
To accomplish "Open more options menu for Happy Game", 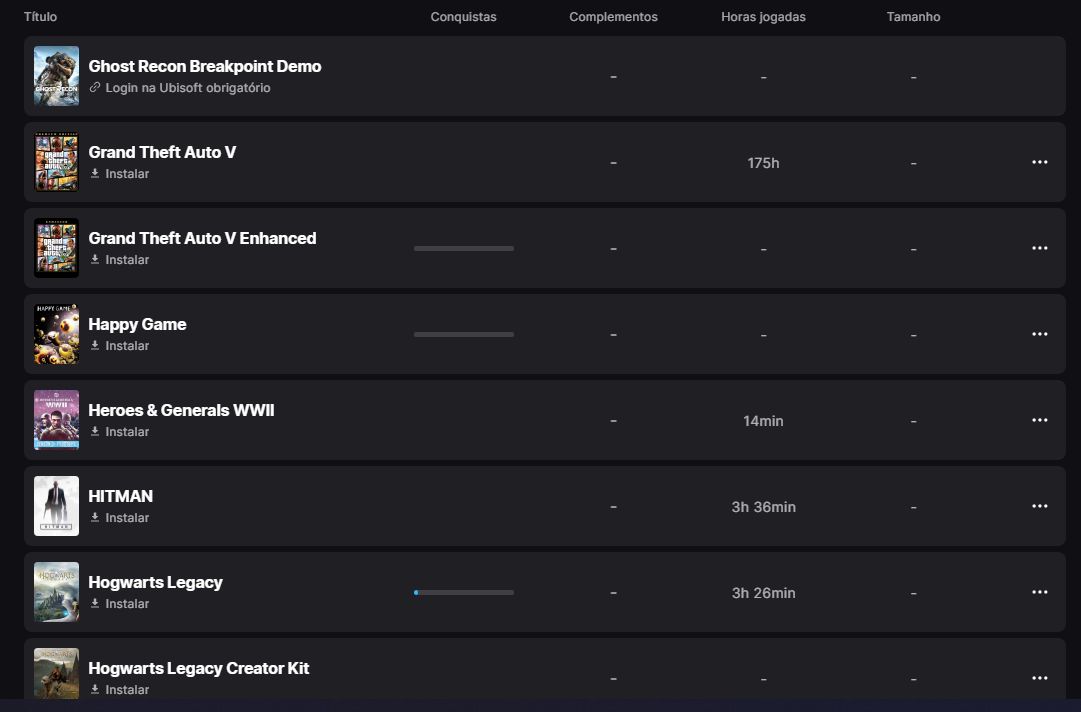I will click(x=1040, y=334).
